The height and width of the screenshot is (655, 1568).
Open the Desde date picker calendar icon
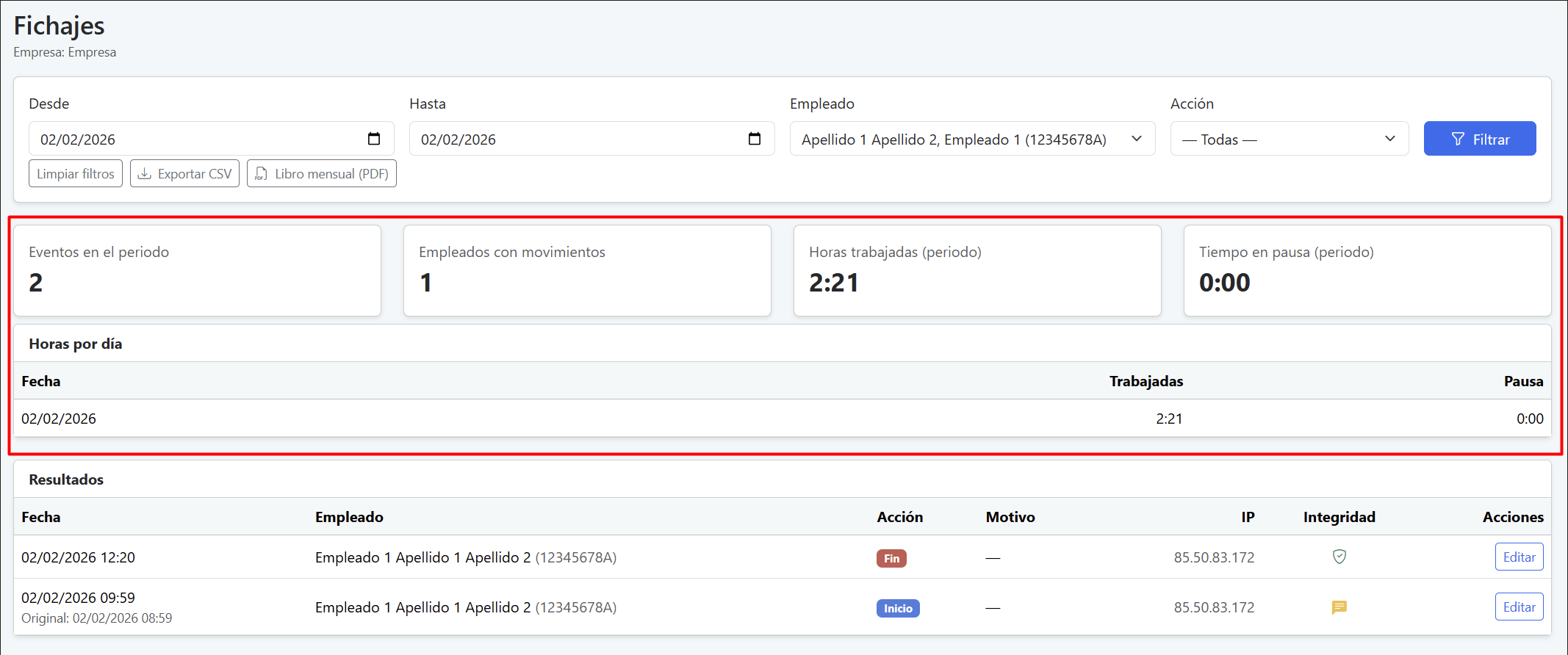coord(373,139)
